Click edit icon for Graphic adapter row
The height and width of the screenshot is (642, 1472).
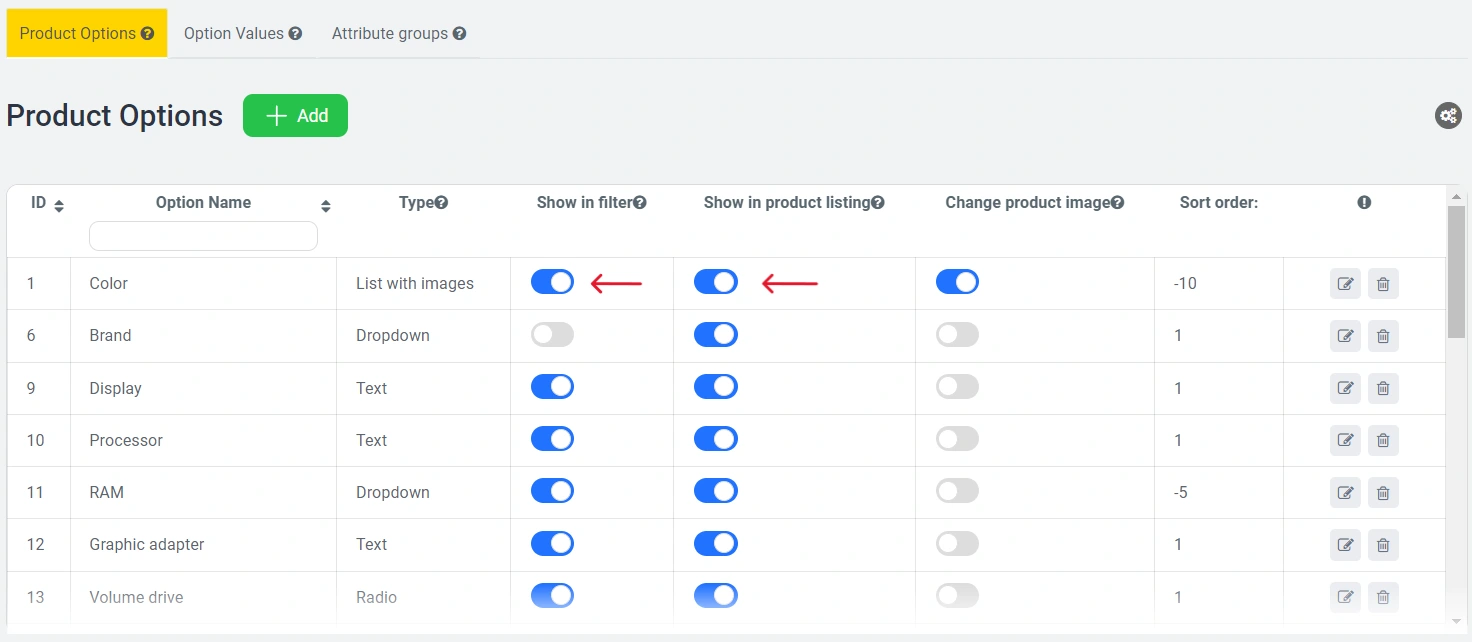(x=1345, y=545)
